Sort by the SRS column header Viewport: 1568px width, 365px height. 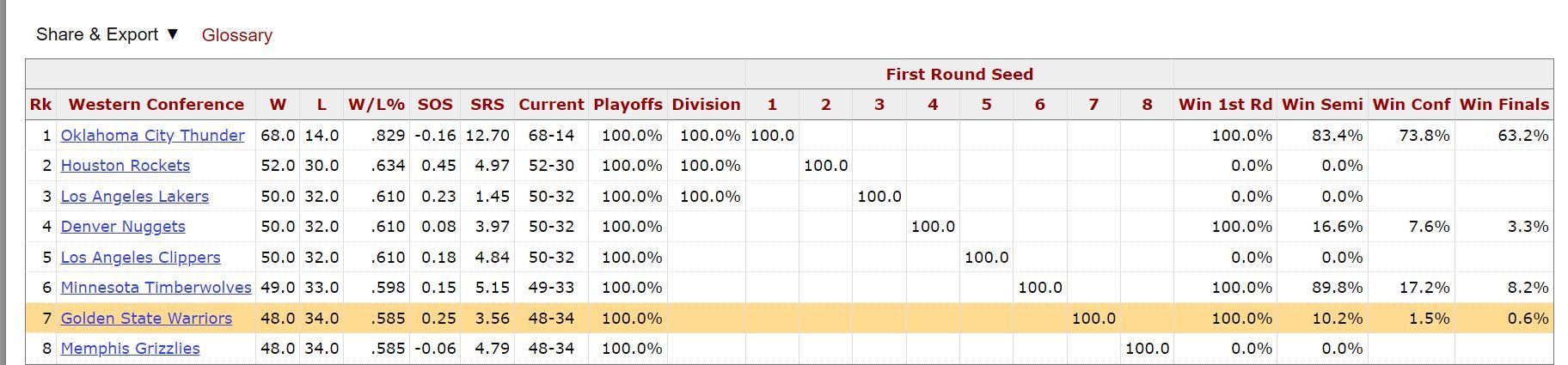[x=487, y=105]
